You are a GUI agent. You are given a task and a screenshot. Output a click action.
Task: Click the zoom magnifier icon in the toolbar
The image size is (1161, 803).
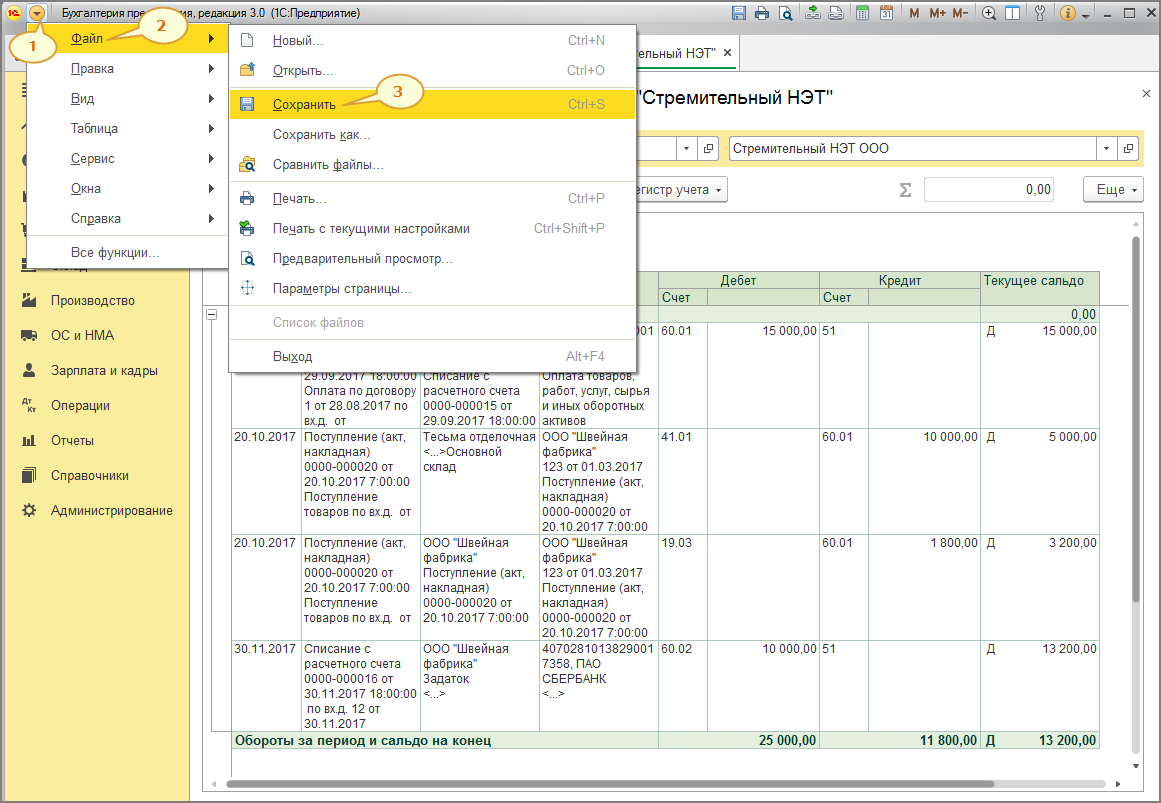pyautogui.click(x=989, y=13)
